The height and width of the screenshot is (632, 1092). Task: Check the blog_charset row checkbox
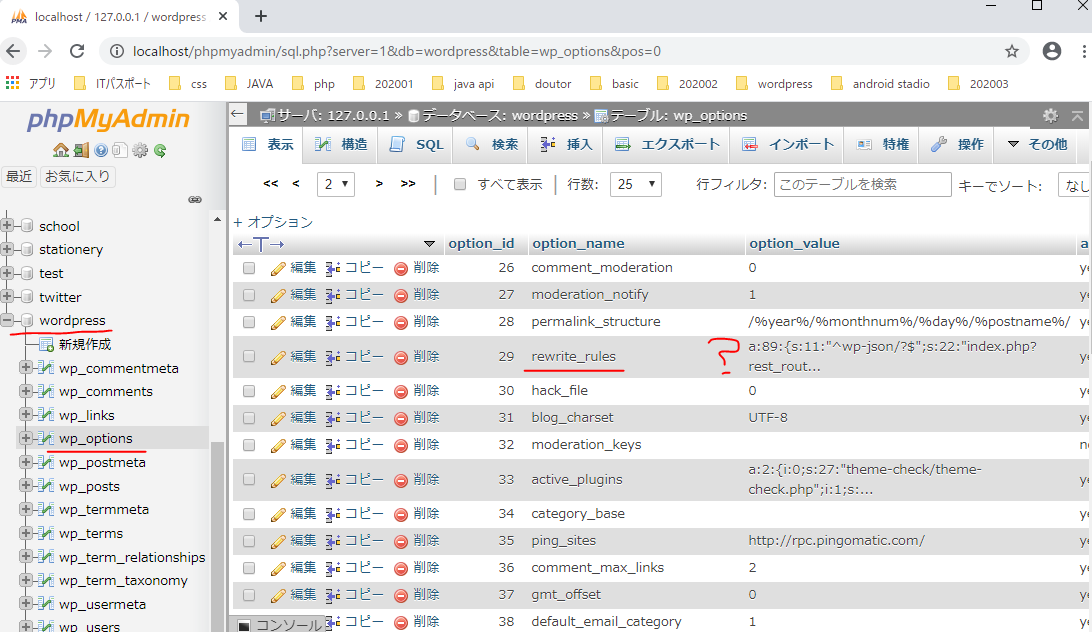[249, 418]
